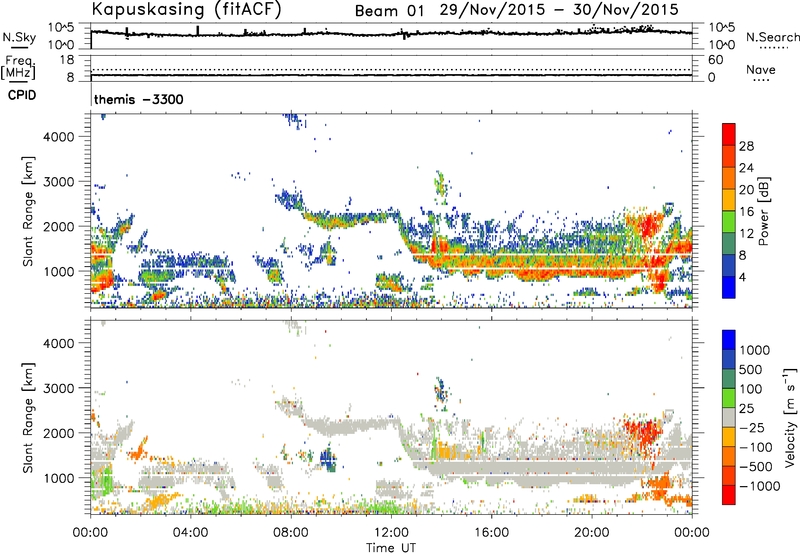Screen dimensions: 800x554
Task: Click the 4000 range tick in power panel
Action: click(59, 137)
